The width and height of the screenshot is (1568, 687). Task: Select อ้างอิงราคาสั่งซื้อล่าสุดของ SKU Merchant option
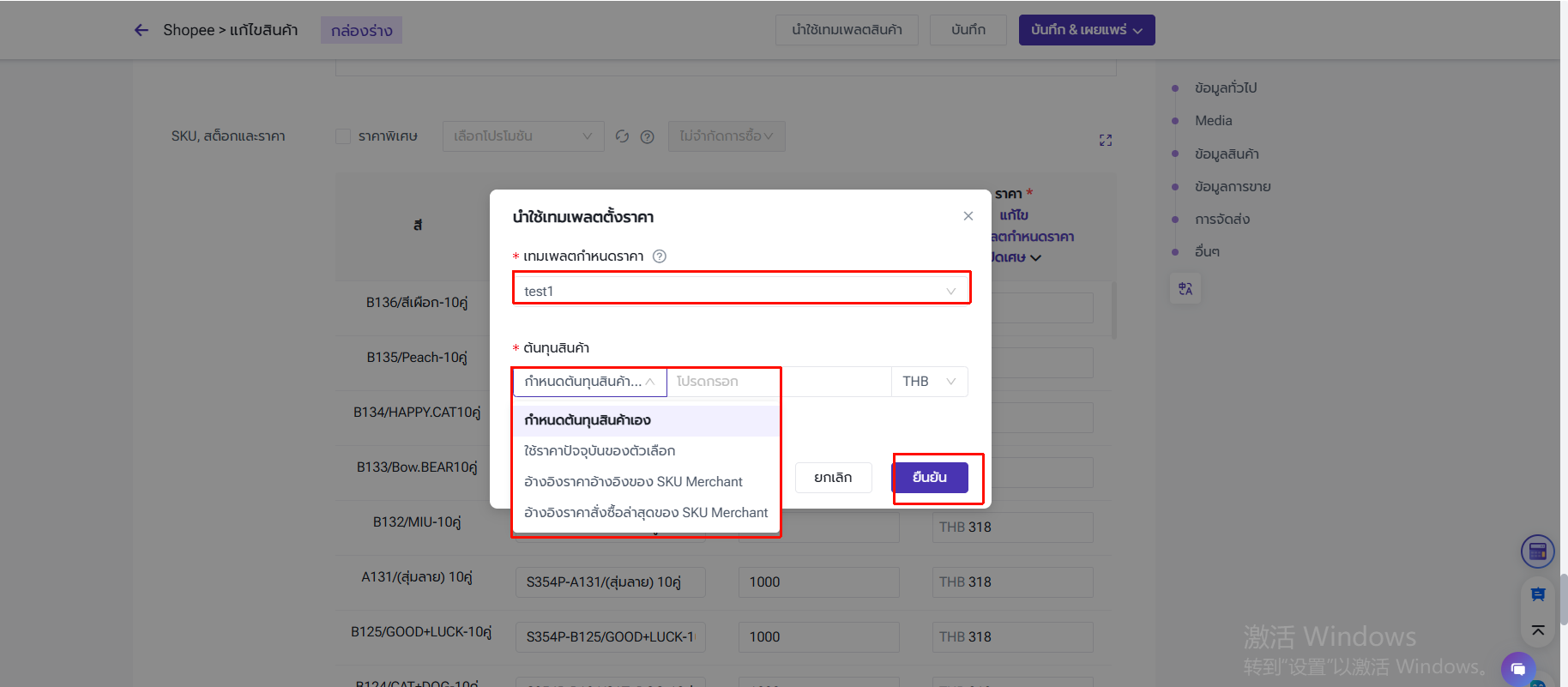click(x=646, y=513)
